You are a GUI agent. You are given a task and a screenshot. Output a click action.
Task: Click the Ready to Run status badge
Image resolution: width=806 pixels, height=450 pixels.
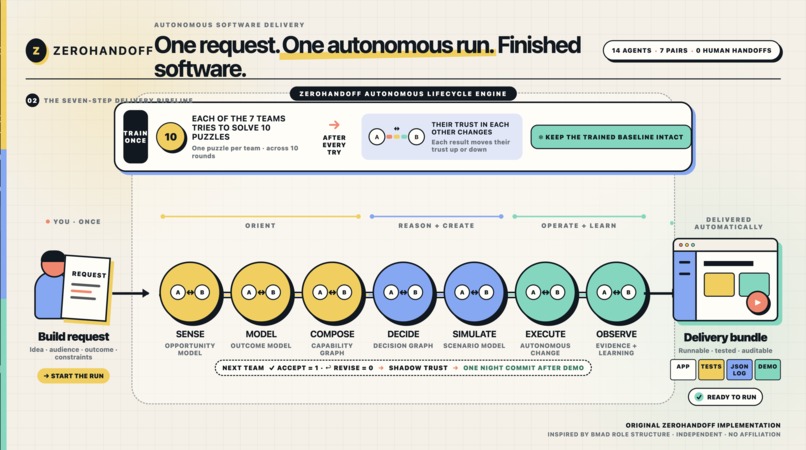point(725,397)
